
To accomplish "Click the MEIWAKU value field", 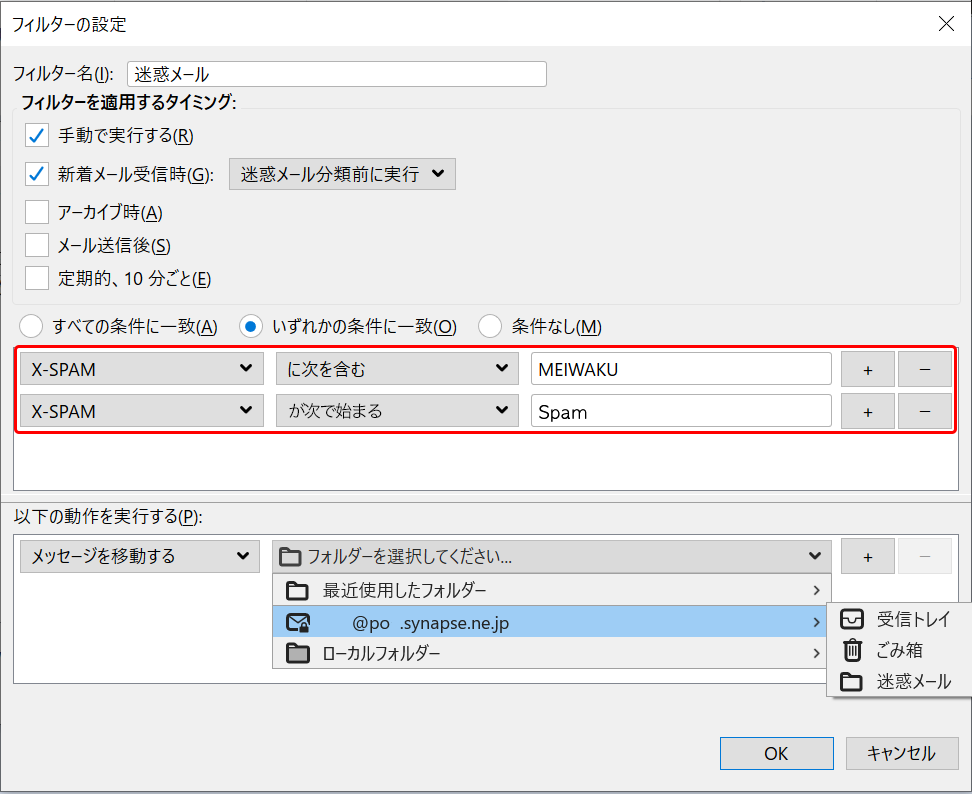I will pyautogui.click(x=681, y=369).
